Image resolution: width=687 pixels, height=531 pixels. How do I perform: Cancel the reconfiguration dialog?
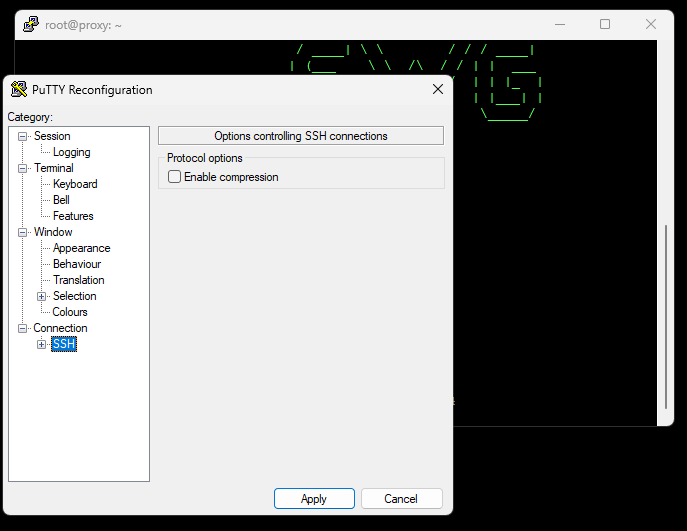pyautogui.click(x=401, y=499)
